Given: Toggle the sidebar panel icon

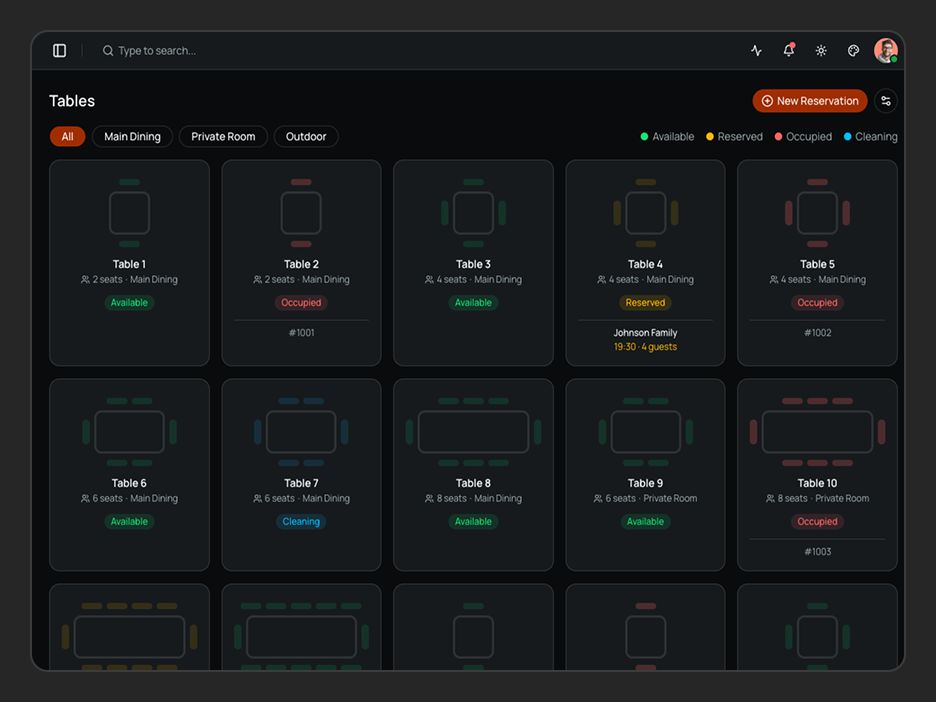Looking at the screenshot, I should pyautogui.click(x=59, y=51).
